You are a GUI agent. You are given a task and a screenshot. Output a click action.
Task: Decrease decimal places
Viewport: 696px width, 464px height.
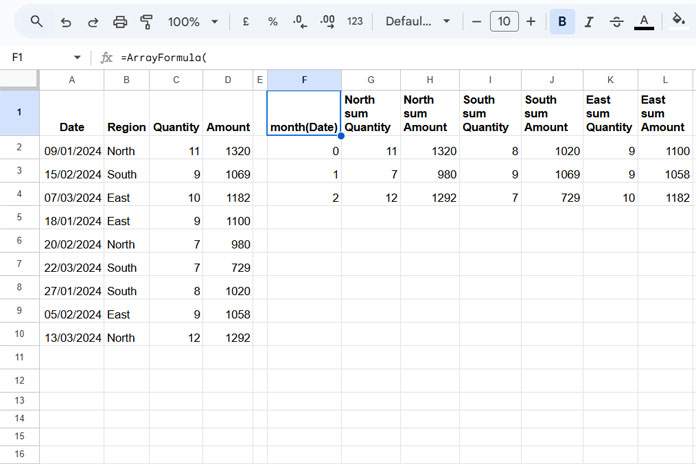pyautogui.click(x=300, y=21)
